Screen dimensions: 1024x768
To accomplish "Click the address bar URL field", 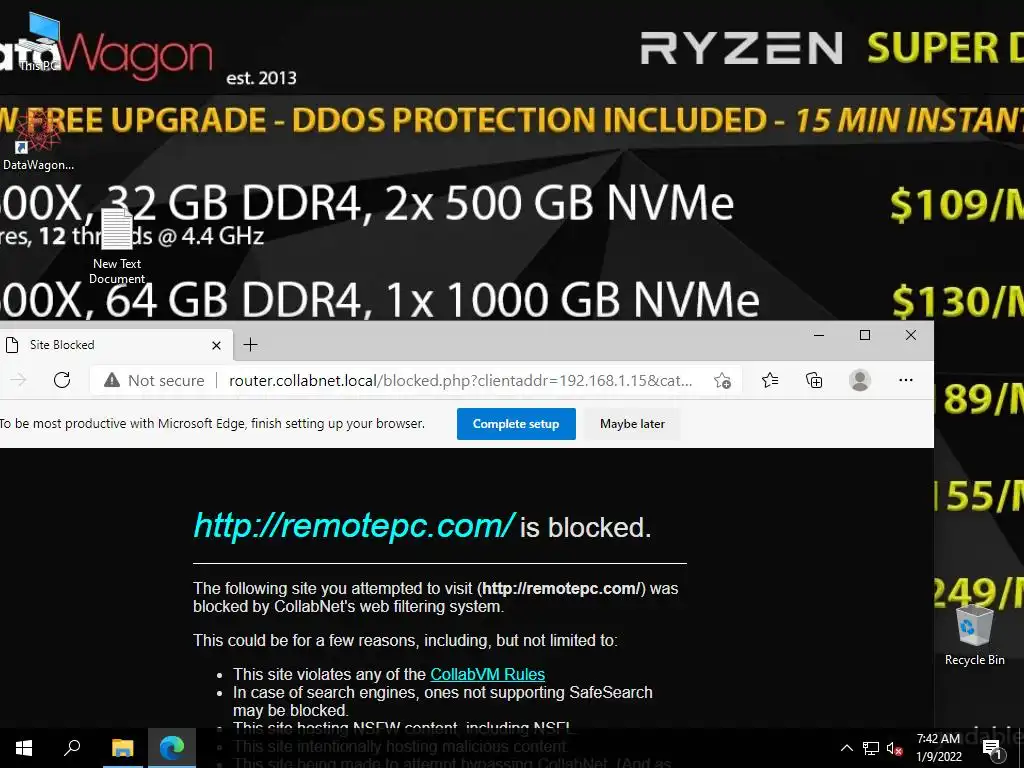I will (460, 381).
